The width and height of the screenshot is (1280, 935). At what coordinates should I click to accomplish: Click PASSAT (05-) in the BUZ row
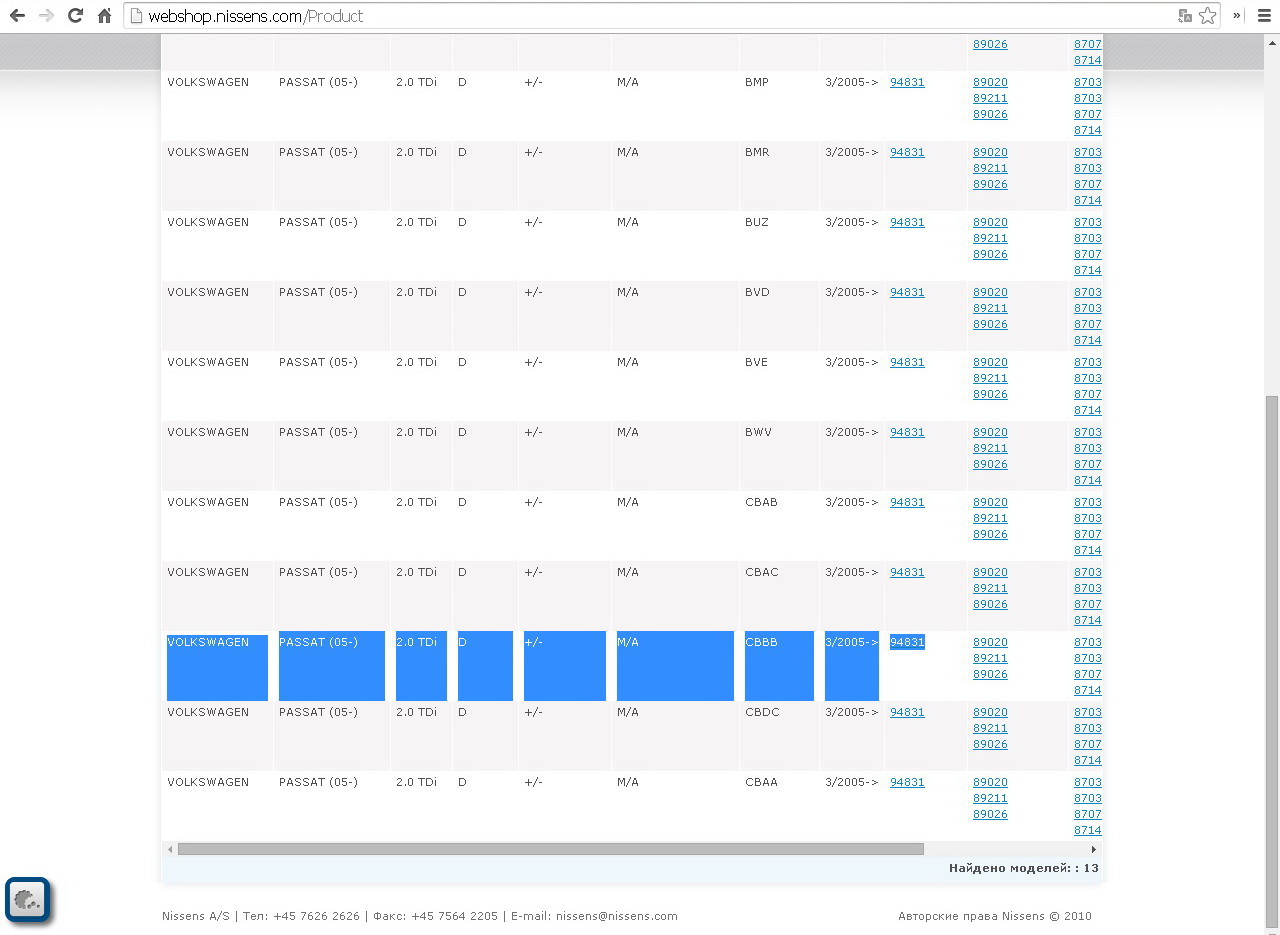[x=318, y=222]
